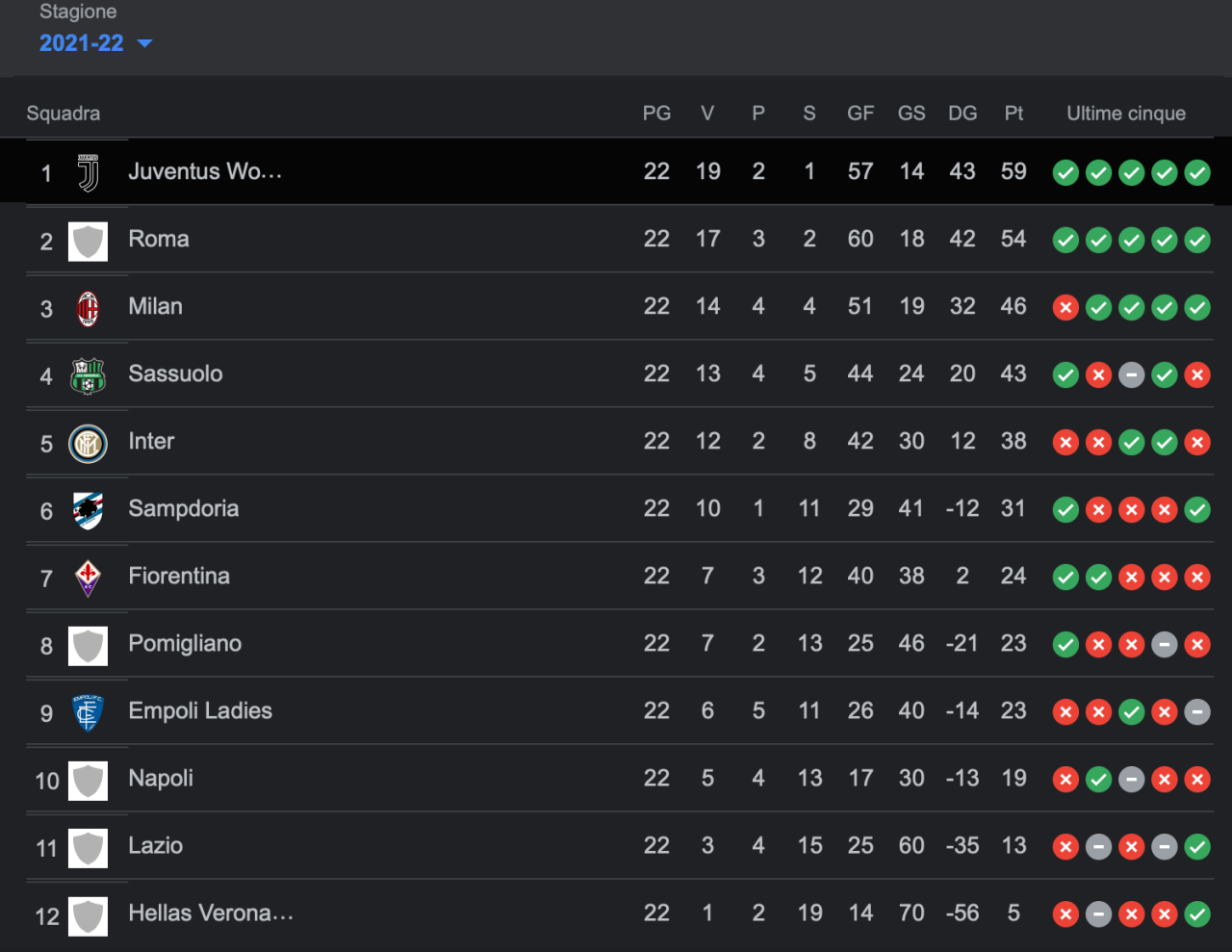1232x952 pixels.
Task: Click Sassuolo's grey draw result icon
Action: click(1131, 375)
